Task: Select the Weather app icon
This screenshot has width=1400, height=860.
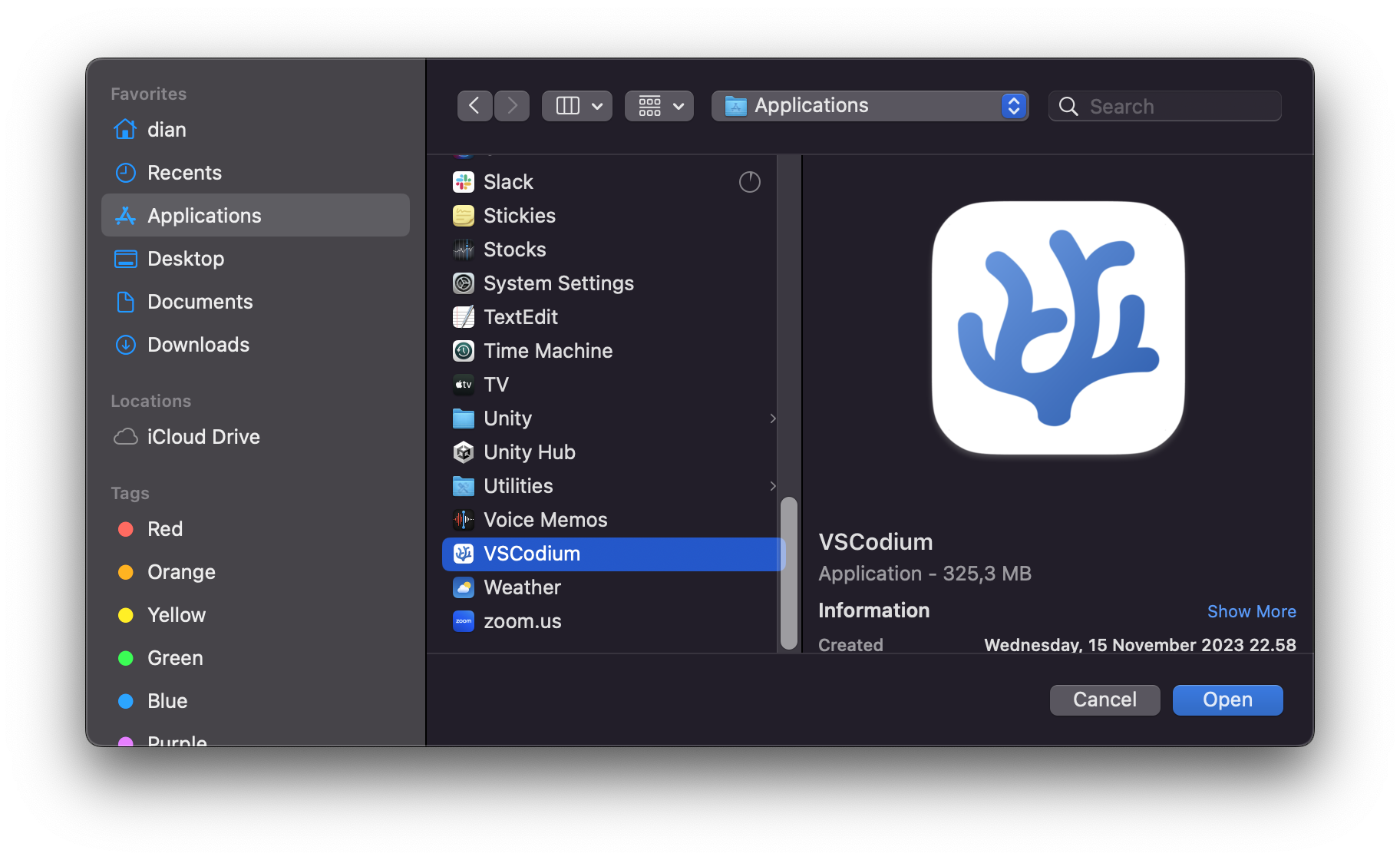Action: point(464,587)
